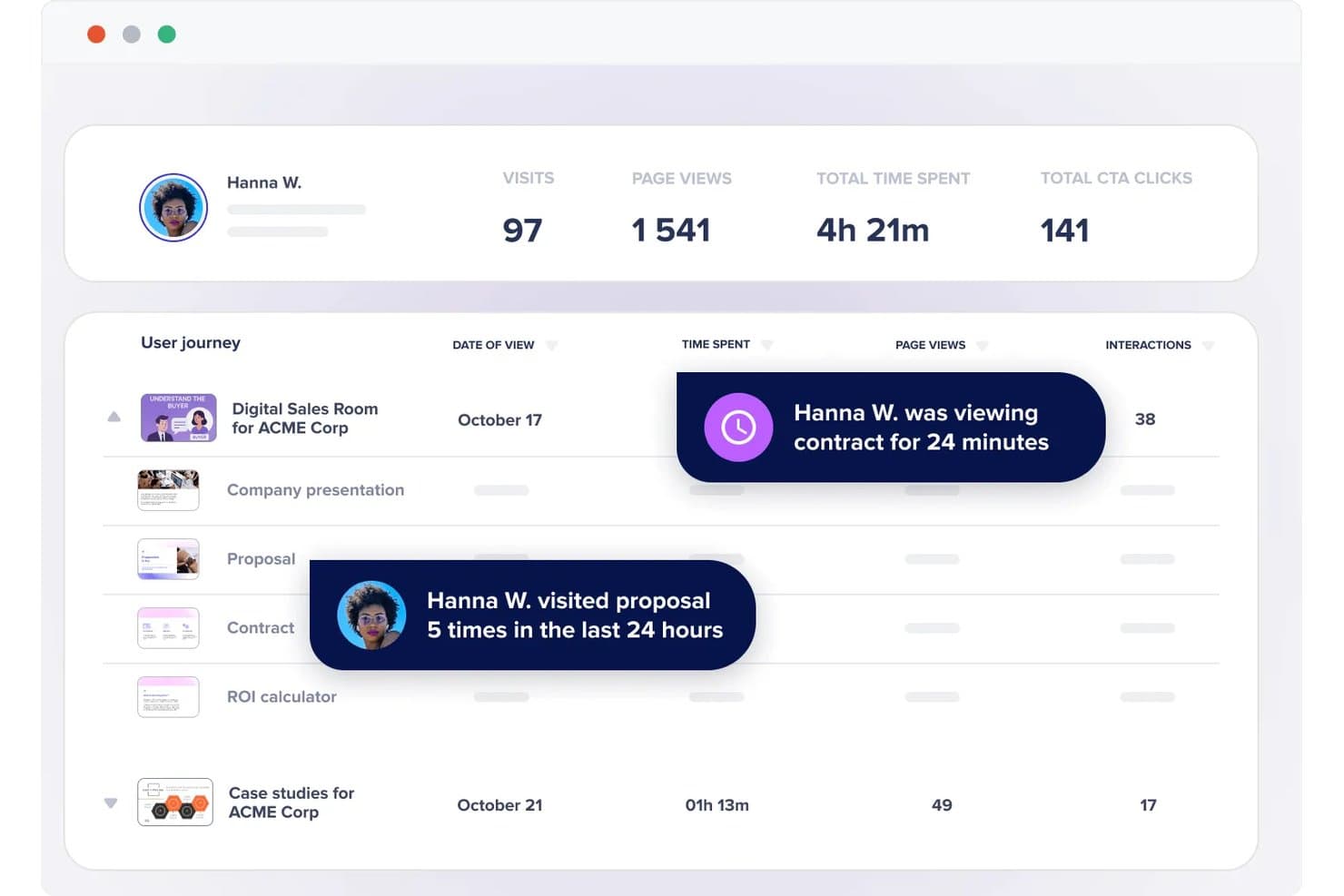Open the Company presentation thumbnail

(168, 490)
